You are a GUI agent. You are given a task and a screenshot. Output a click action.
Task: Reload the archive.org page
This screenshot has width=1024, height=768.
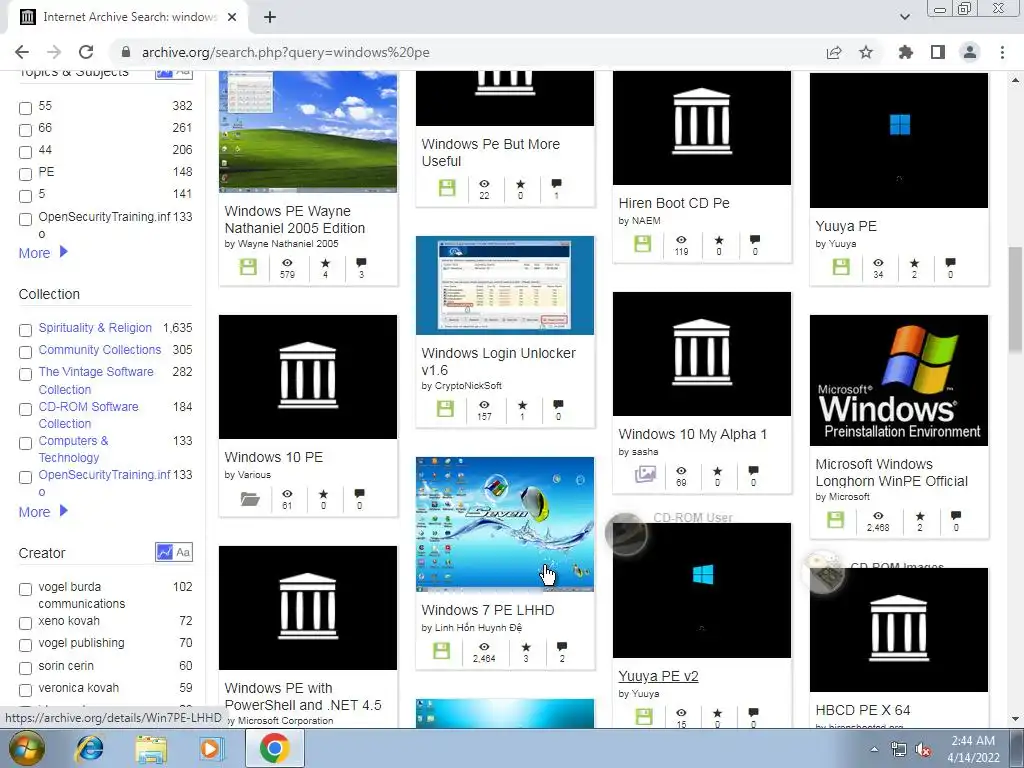[x=86, y=52]
